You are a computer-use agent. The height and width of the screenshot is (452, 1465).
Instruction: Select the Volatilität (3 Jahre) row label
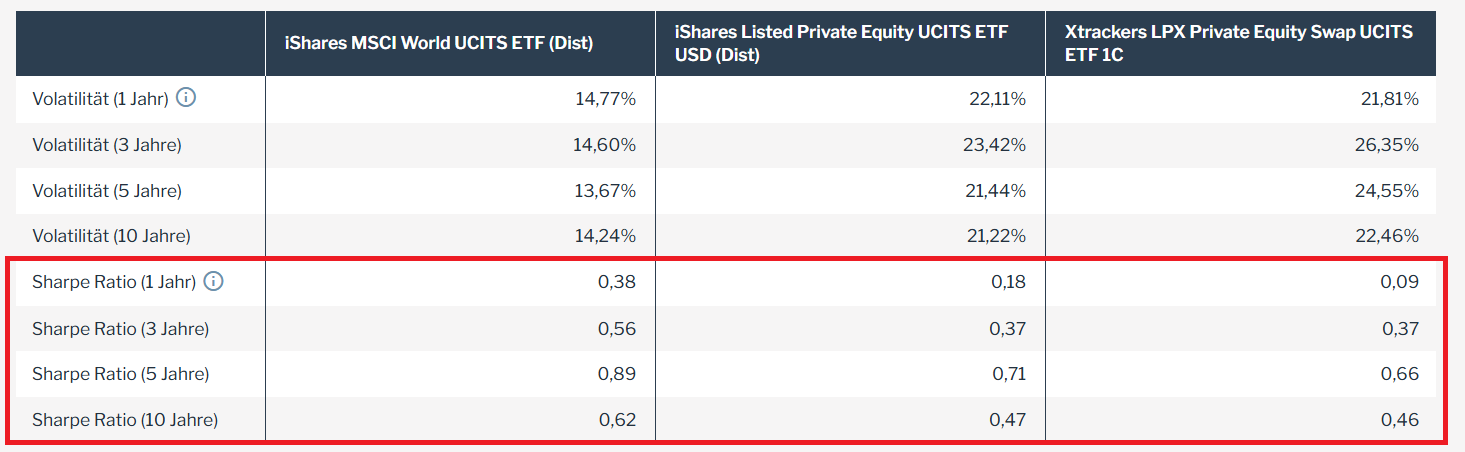point(107,145)
